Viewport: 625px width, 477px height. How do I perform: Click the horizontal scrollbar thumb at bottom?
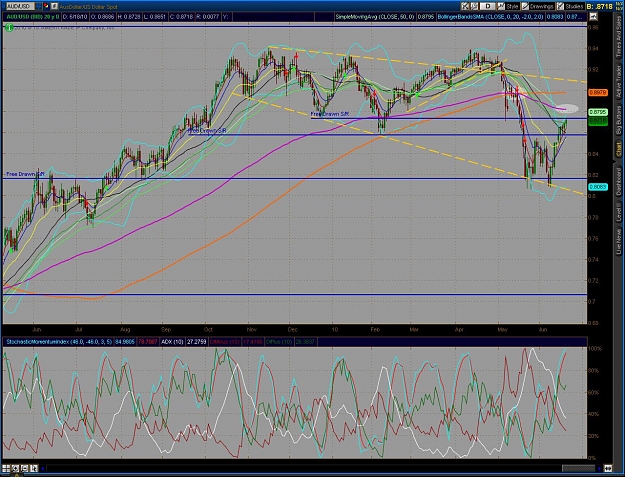coord(578,468)
